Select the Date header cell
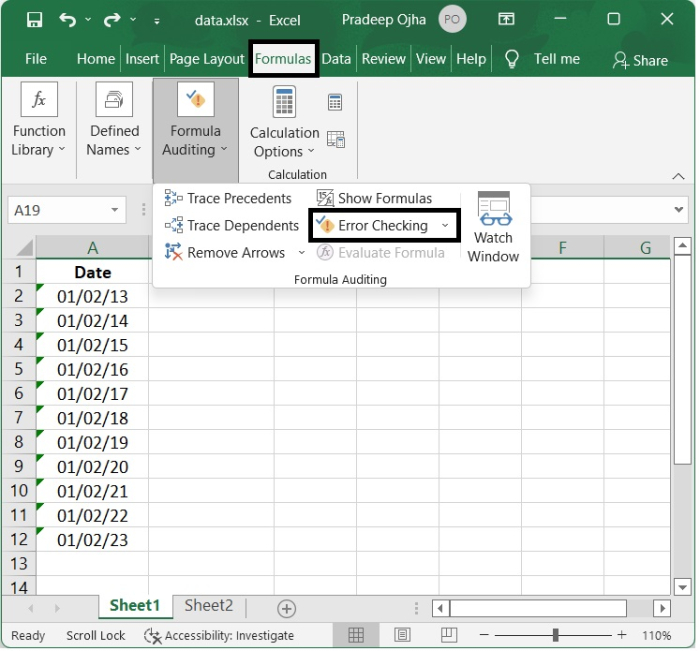 pyautogui.click(x=92, y=272)
